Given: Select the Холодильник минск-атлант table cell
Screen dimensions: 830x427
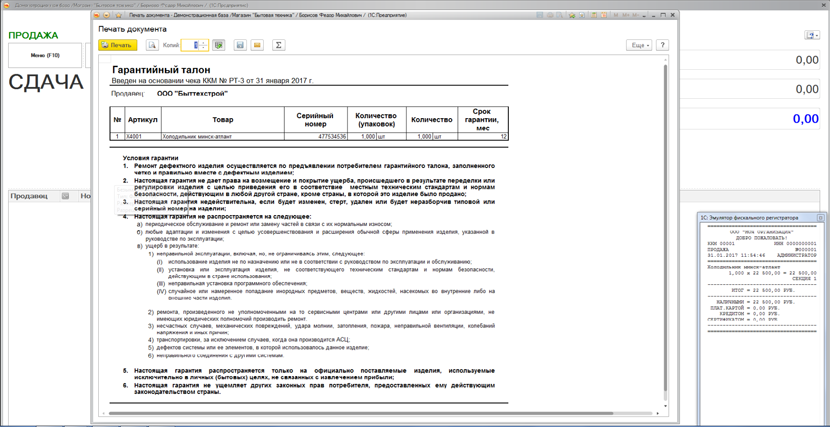Looking at the screenshot, I should click(222, 137).
